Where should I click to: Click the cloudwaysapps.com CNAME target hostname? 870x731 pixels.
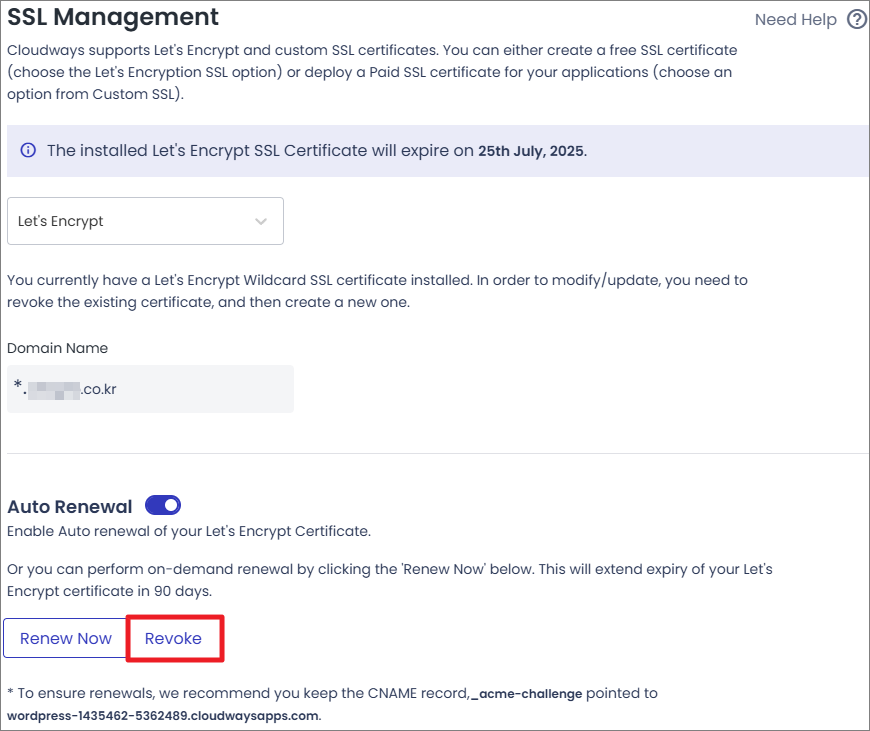[163, 716]
